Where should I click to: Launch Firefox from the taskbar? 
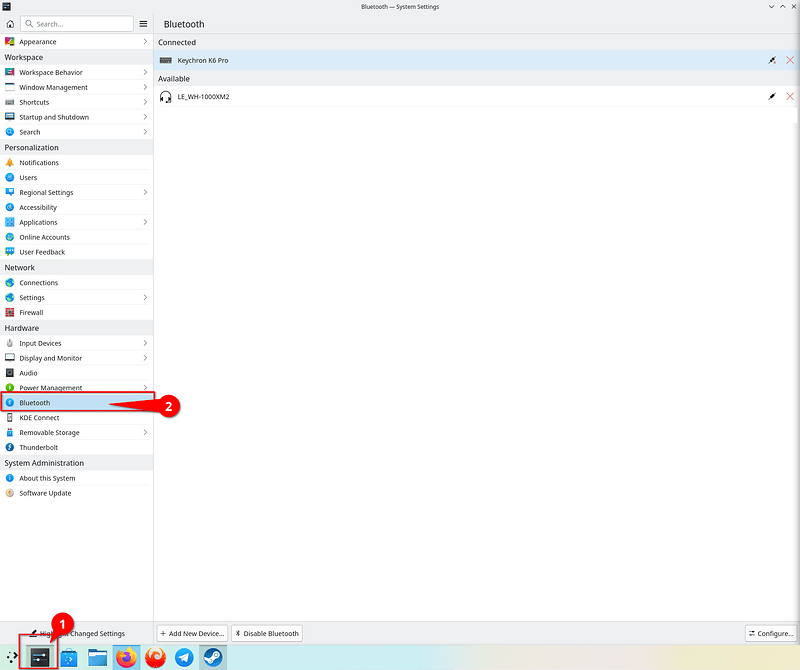coord(126,657)
